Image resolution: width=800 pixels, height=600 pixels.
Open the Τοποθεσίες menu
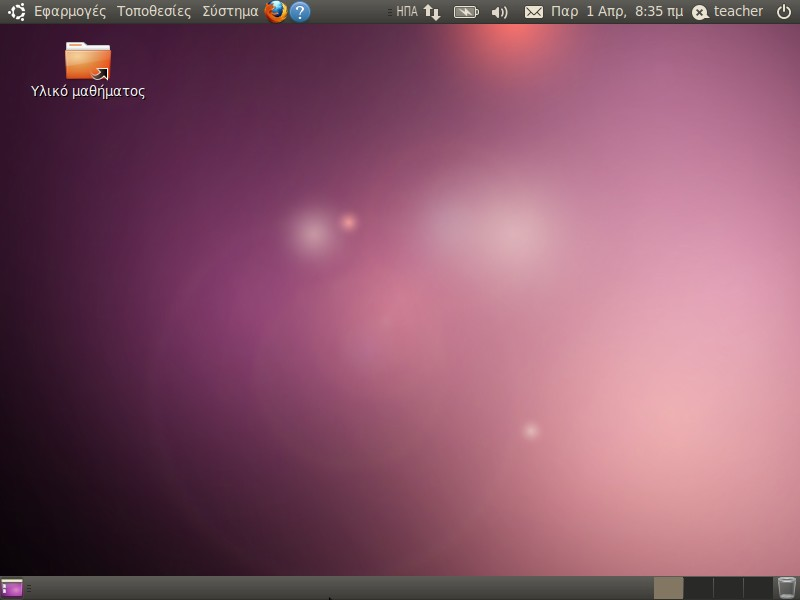[x=154, y=11]
